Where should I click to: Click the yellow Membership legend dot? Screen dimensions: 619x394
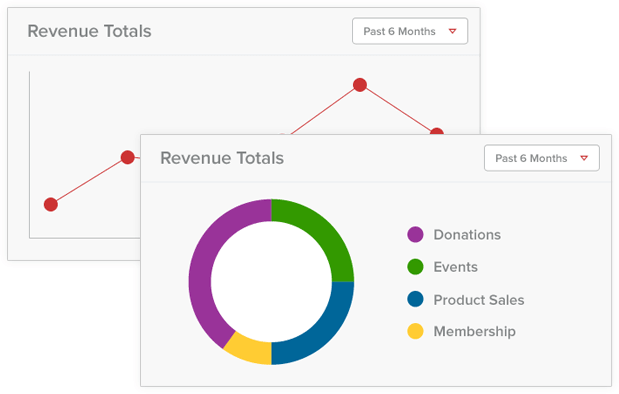[415, 331]
